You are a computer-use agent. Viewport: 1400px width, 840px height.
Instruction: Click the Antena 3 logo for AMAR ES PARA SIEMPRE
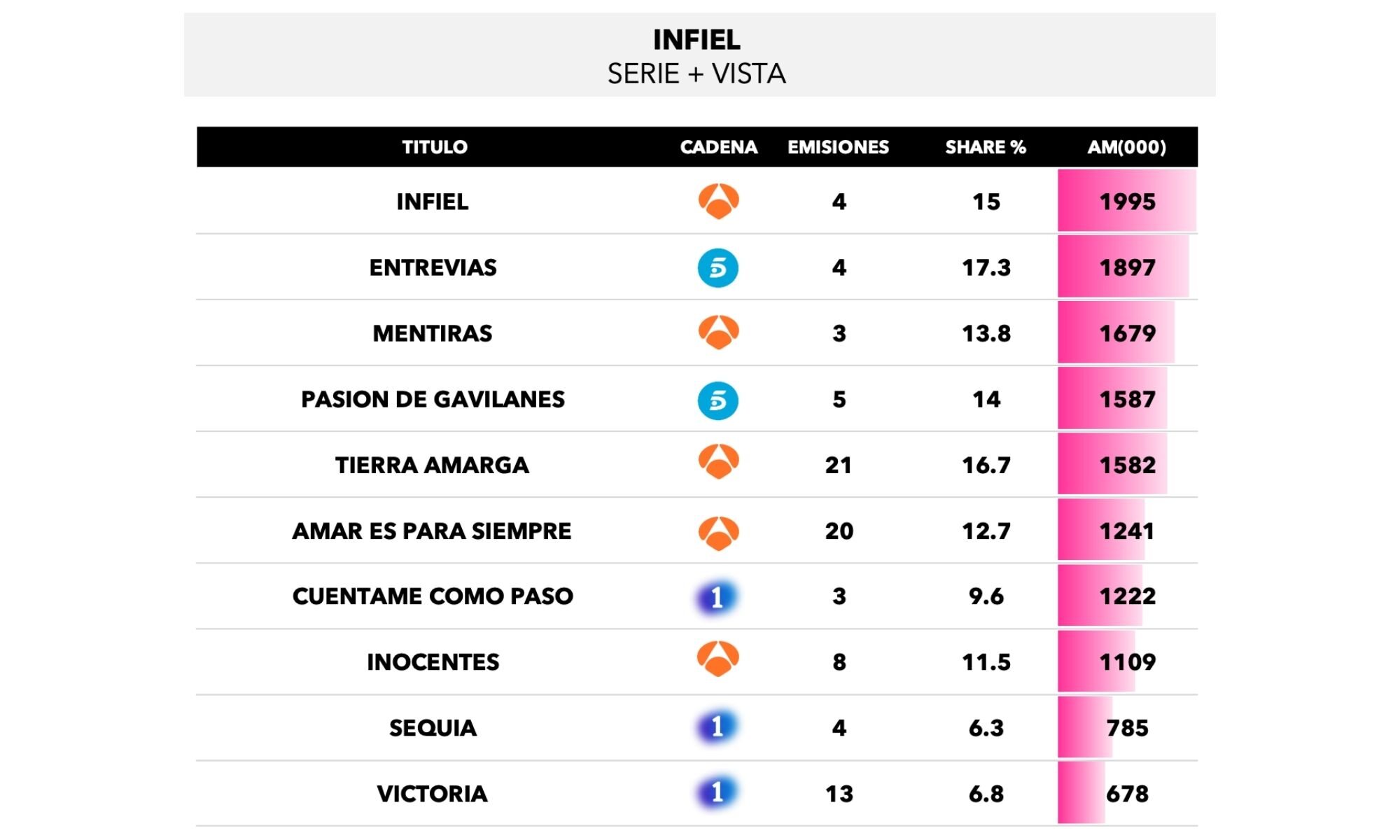click(718, 533)
